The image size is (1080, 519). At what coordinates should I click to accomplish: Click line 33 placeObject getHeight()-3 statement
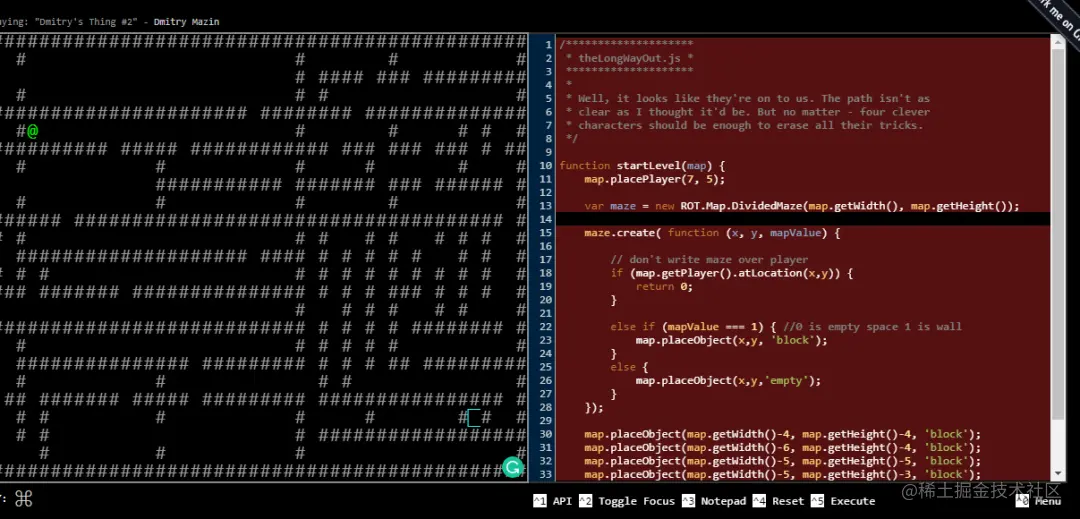click(x=782, y=474)
